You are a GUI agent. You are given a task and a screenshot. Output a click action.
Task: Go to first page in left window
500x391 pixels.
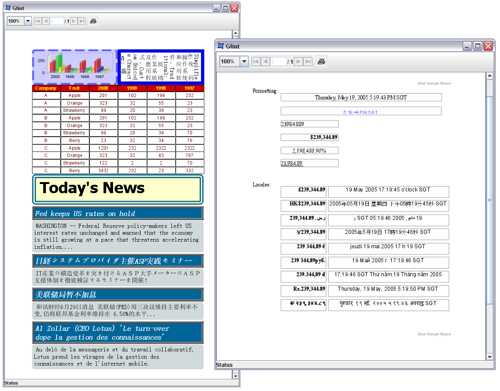pos(38,21)
